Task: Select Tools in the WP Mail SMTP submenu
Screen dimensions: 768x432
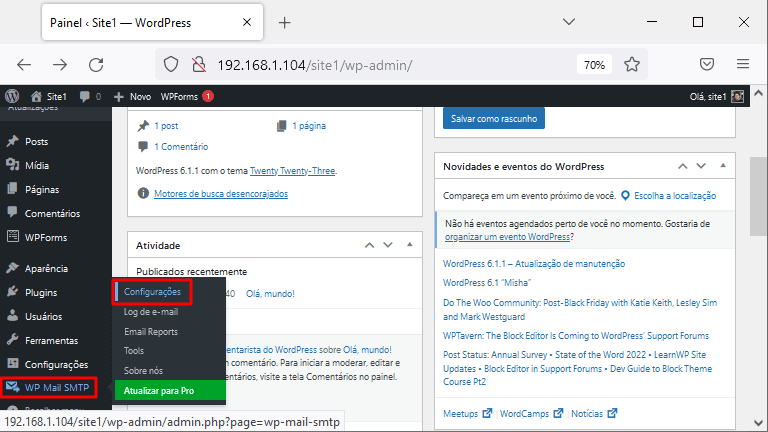Action: (x=134, y=351)
